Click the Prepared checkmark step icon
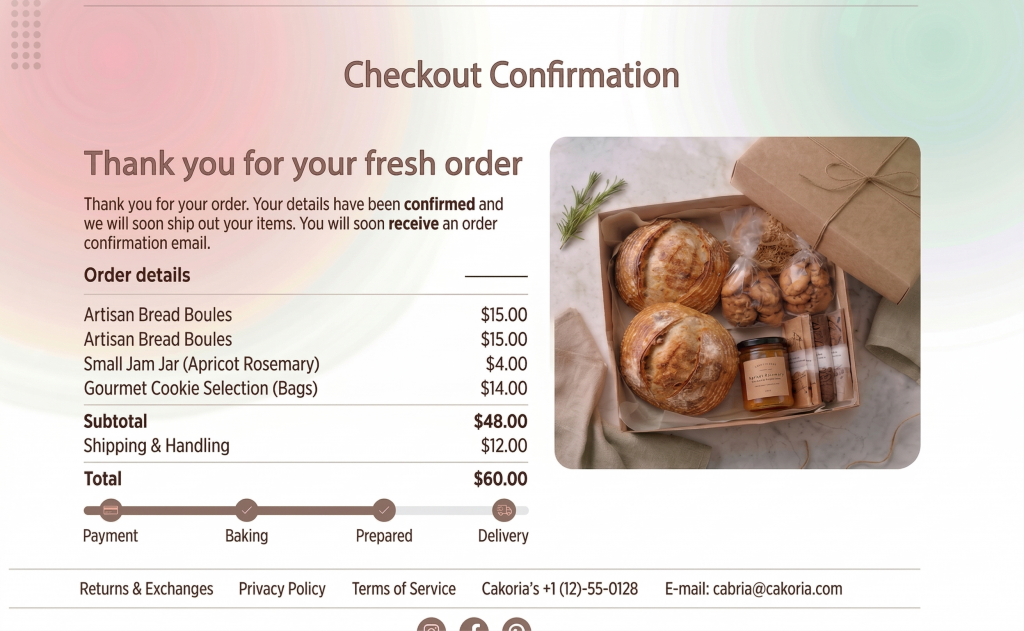The height and width of the screenshot is (631, 1024). pos(384,510)
